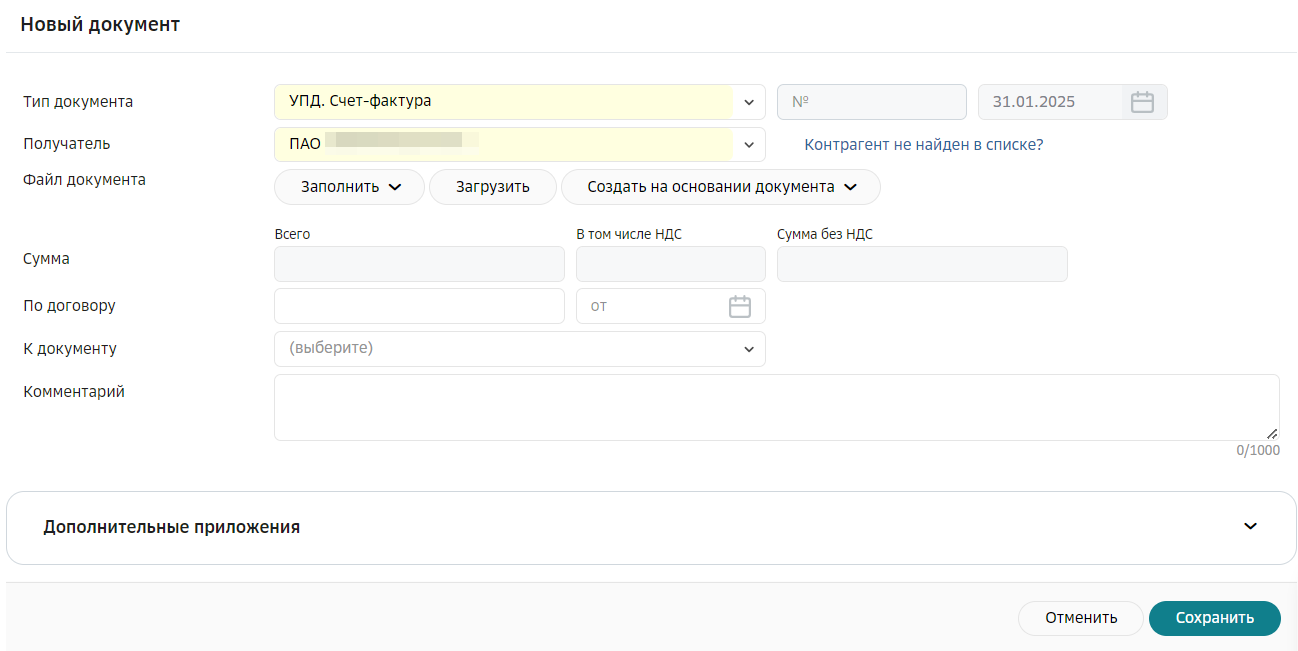Click the comment text area

click(x=777, y=407)
